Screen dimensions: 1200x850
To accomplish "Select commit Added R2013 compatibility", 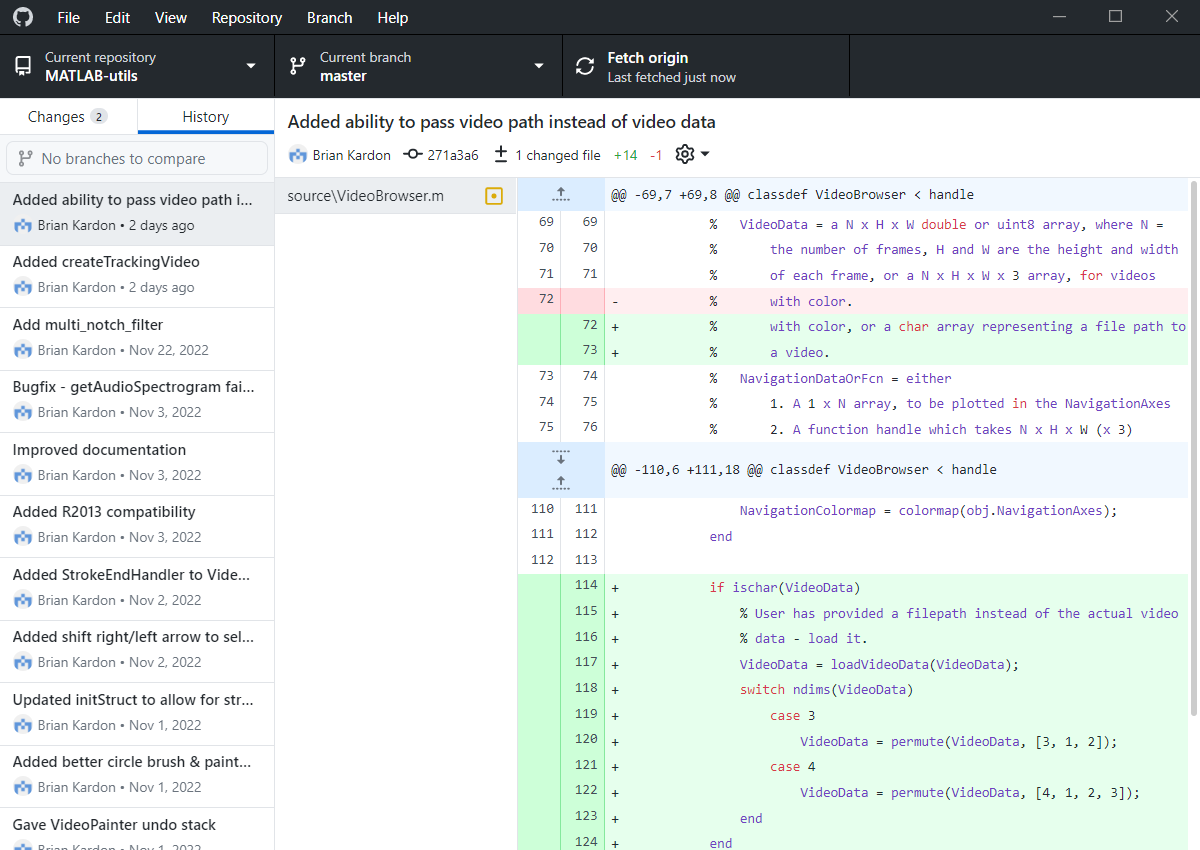I will tap(137, 525).
